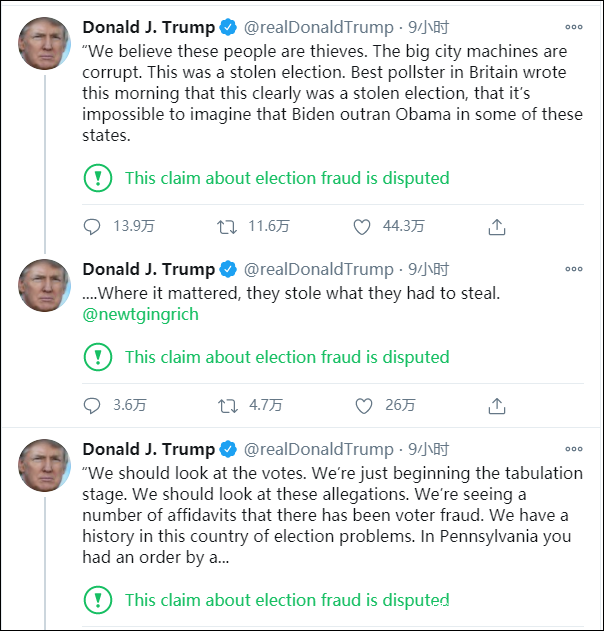Viewport: 604px width, 631px height.
Task: Open more options on the first tweet
Action: tap(573, 27)
